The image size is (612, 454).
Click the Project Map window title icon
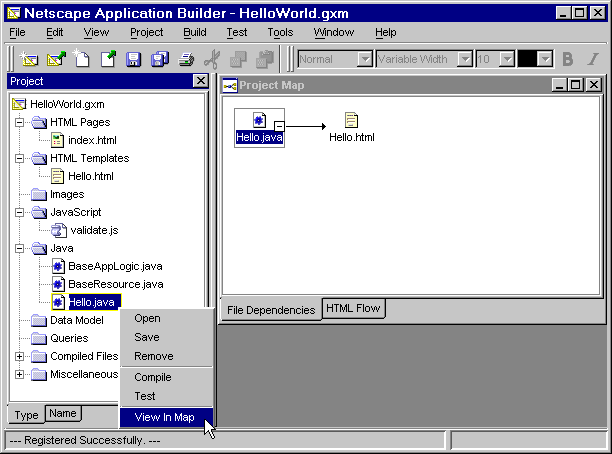230,85
